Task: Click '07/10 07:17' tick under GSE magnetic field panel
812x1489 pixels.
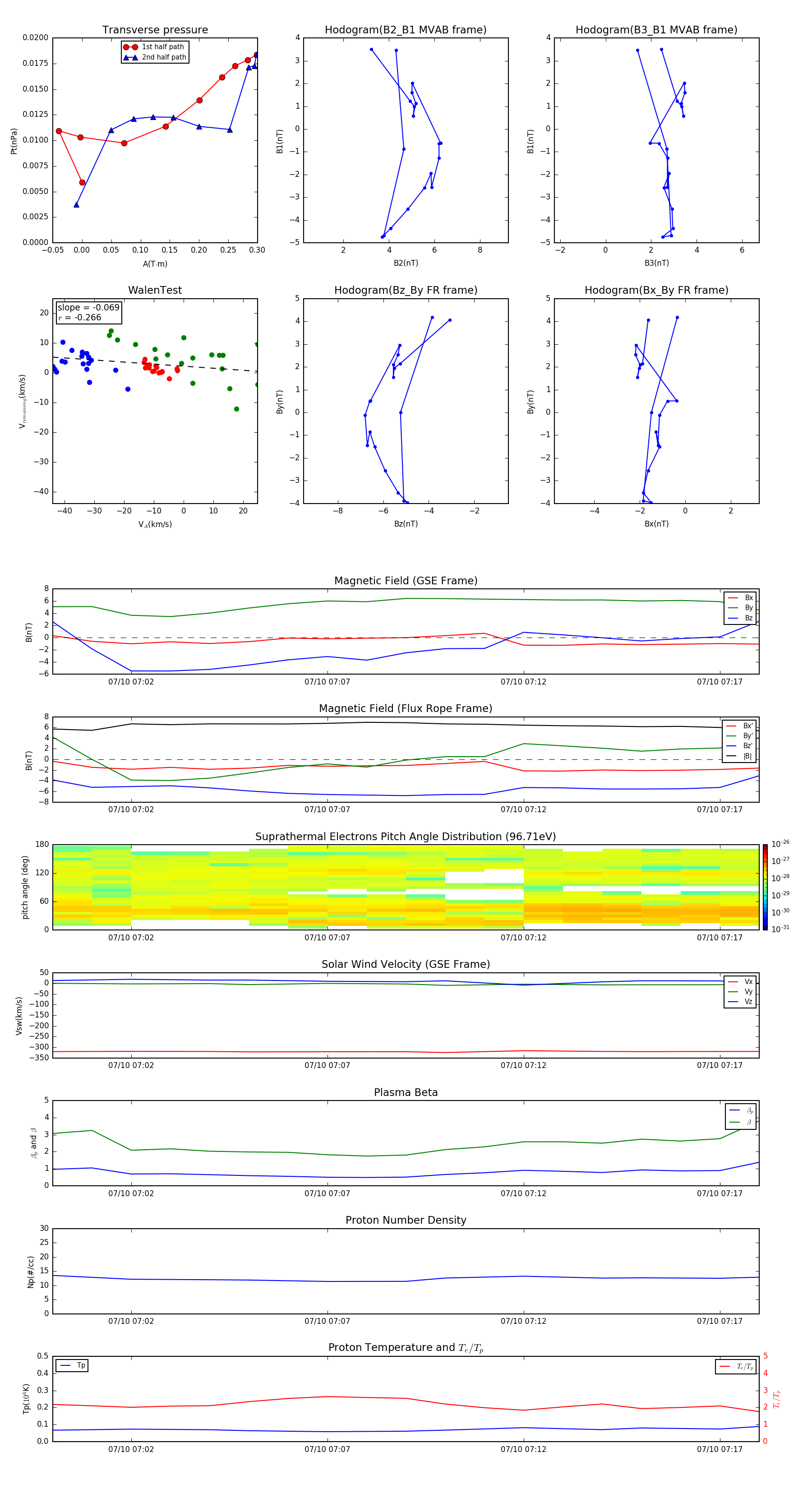Action: (x=720, y=681)
